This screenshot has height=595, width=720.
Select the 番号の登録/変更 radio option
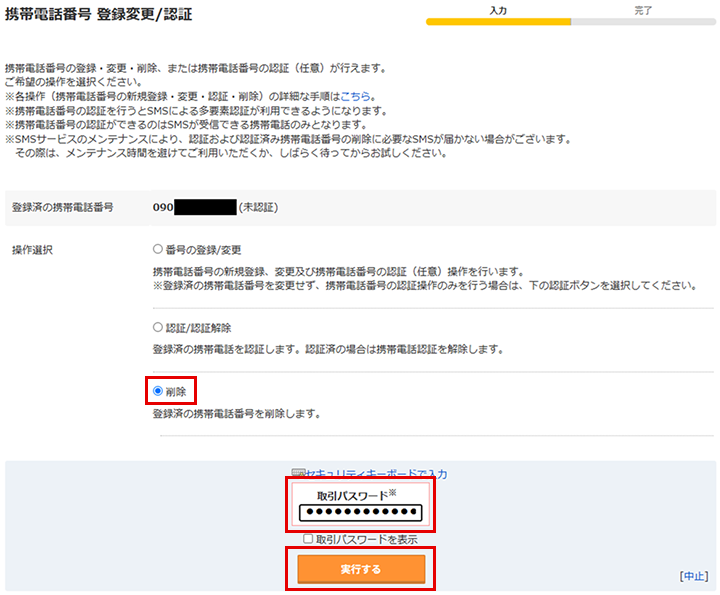coord(158,249)
